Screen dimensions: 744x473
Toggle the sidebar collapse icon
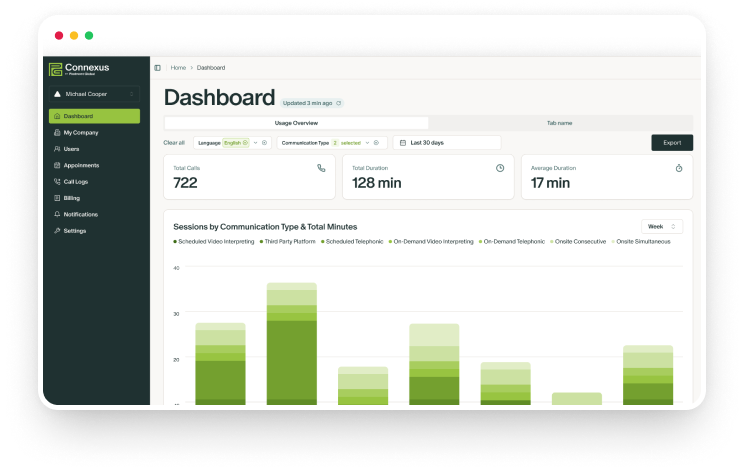pos(157,68)
